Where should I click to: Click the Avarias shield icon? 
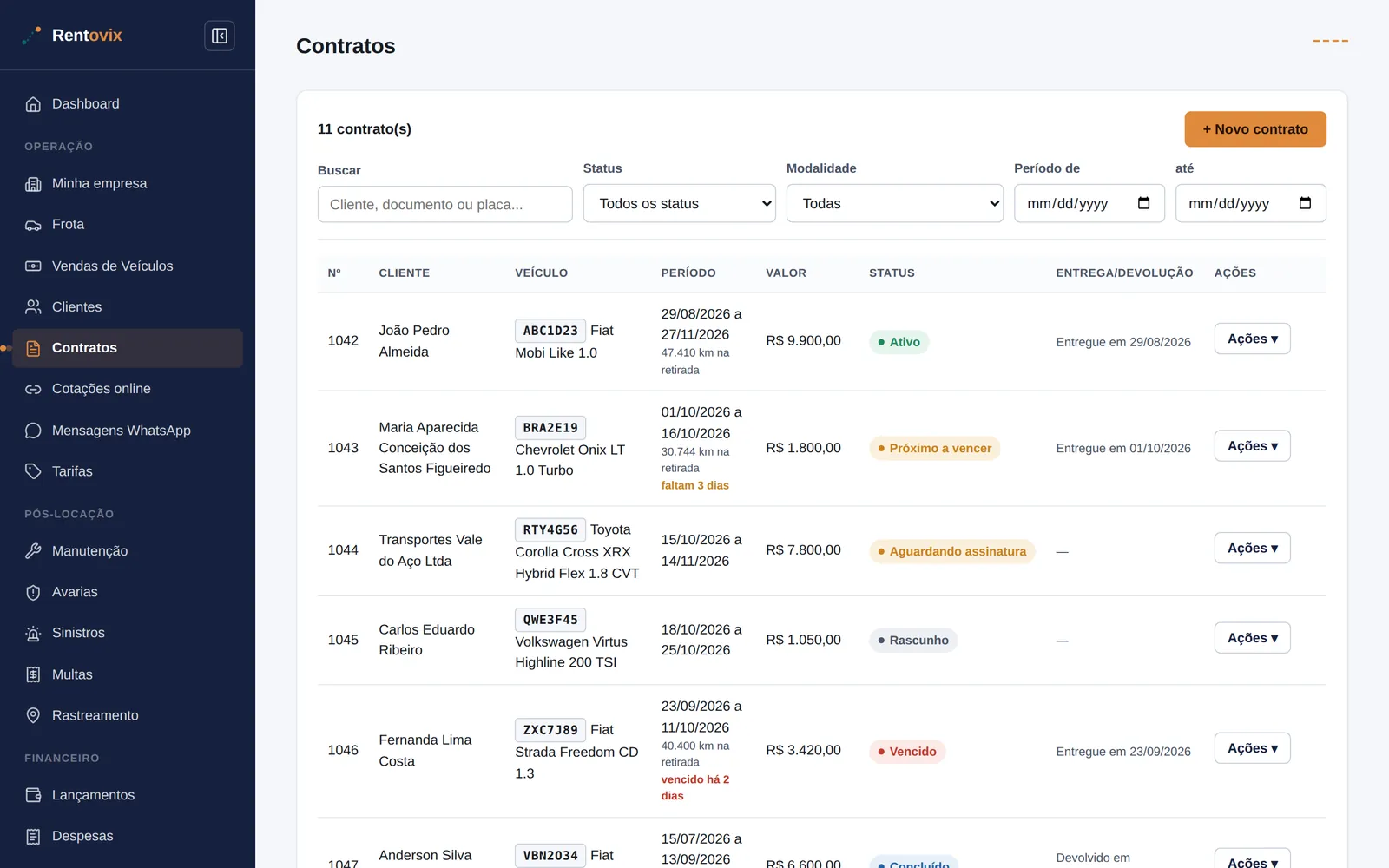click(x=33, y=592)
